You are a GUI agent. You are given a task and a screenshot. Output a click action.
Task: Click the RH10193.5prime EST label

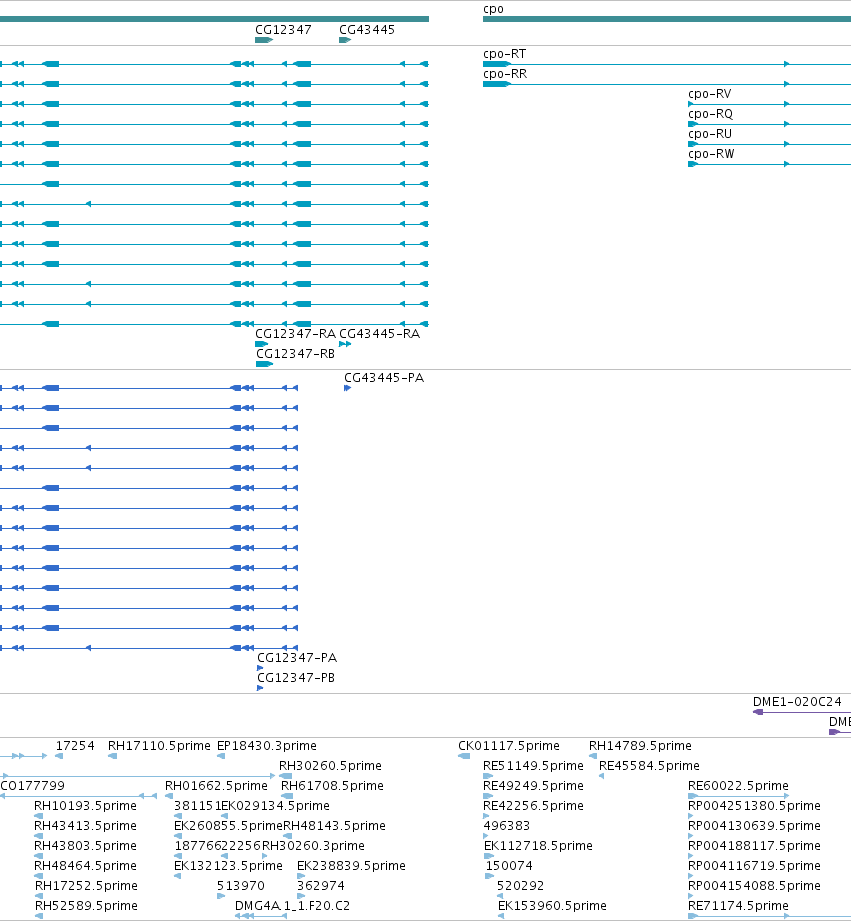click(85, 805)
